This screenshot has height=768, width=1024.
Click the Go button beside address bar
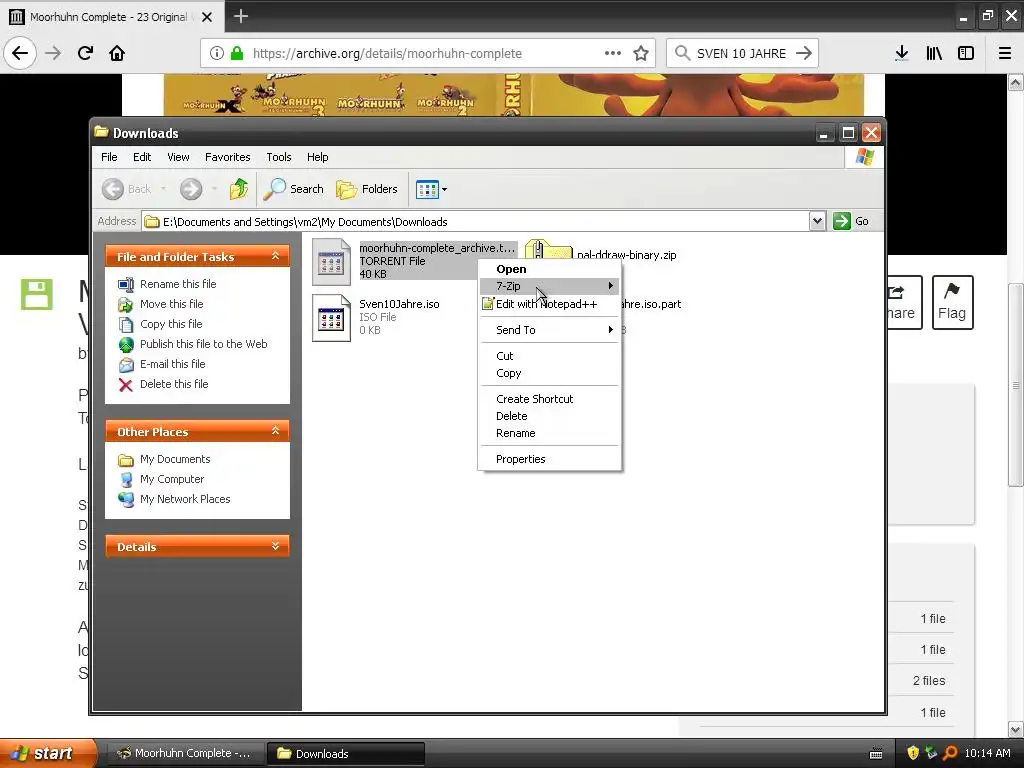[851, 221]
